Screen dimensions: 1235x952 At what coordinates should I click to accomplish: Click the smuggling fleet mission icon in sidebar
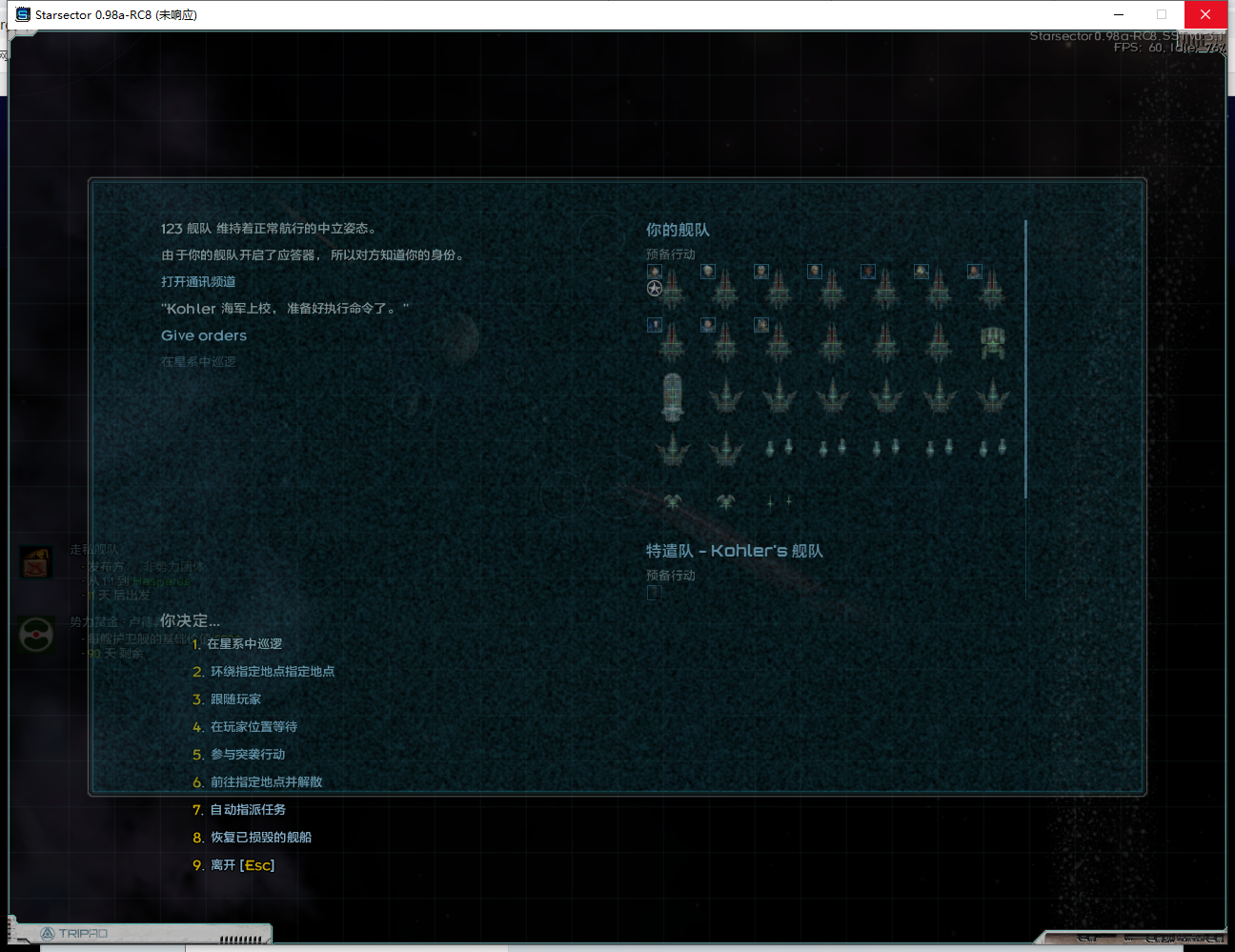pos(35,562)
